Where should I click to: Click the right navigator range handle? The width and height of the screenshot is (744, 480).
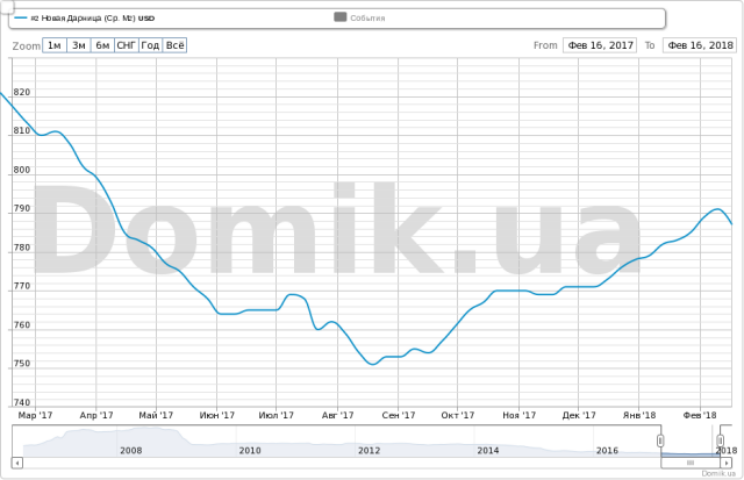point(720,441)
